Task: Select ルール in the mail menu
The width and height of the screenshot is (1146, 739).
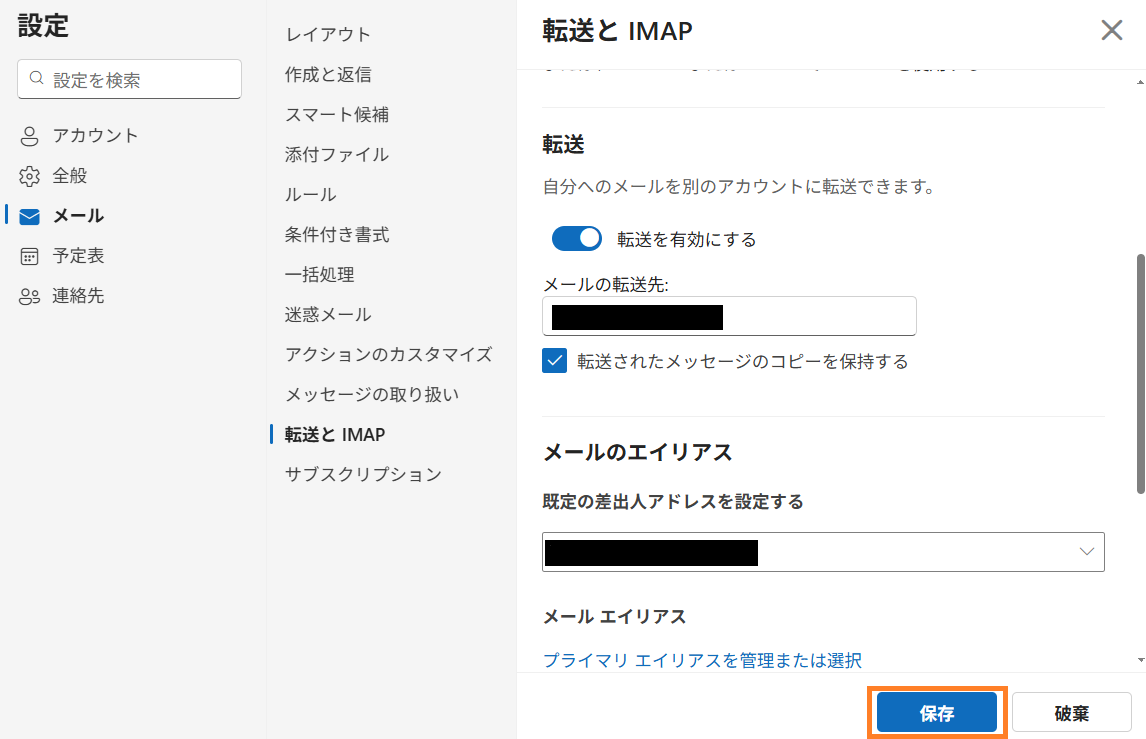Action: [311, 194]
